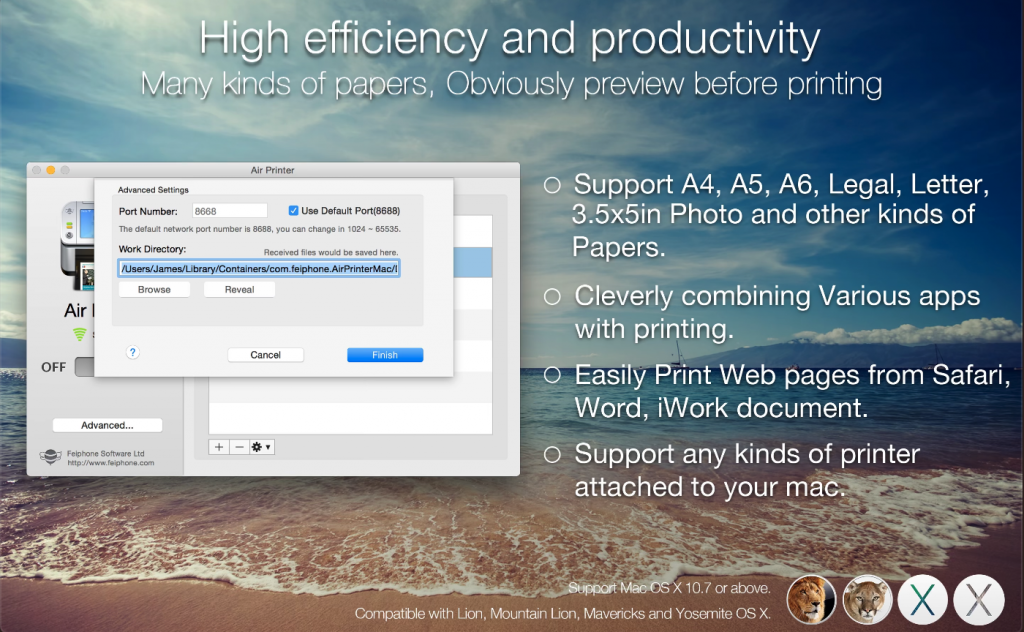The height and width of the screenshot is (632, 1024).
Task: Open the Advanced... settings
Action: point(107,424)
